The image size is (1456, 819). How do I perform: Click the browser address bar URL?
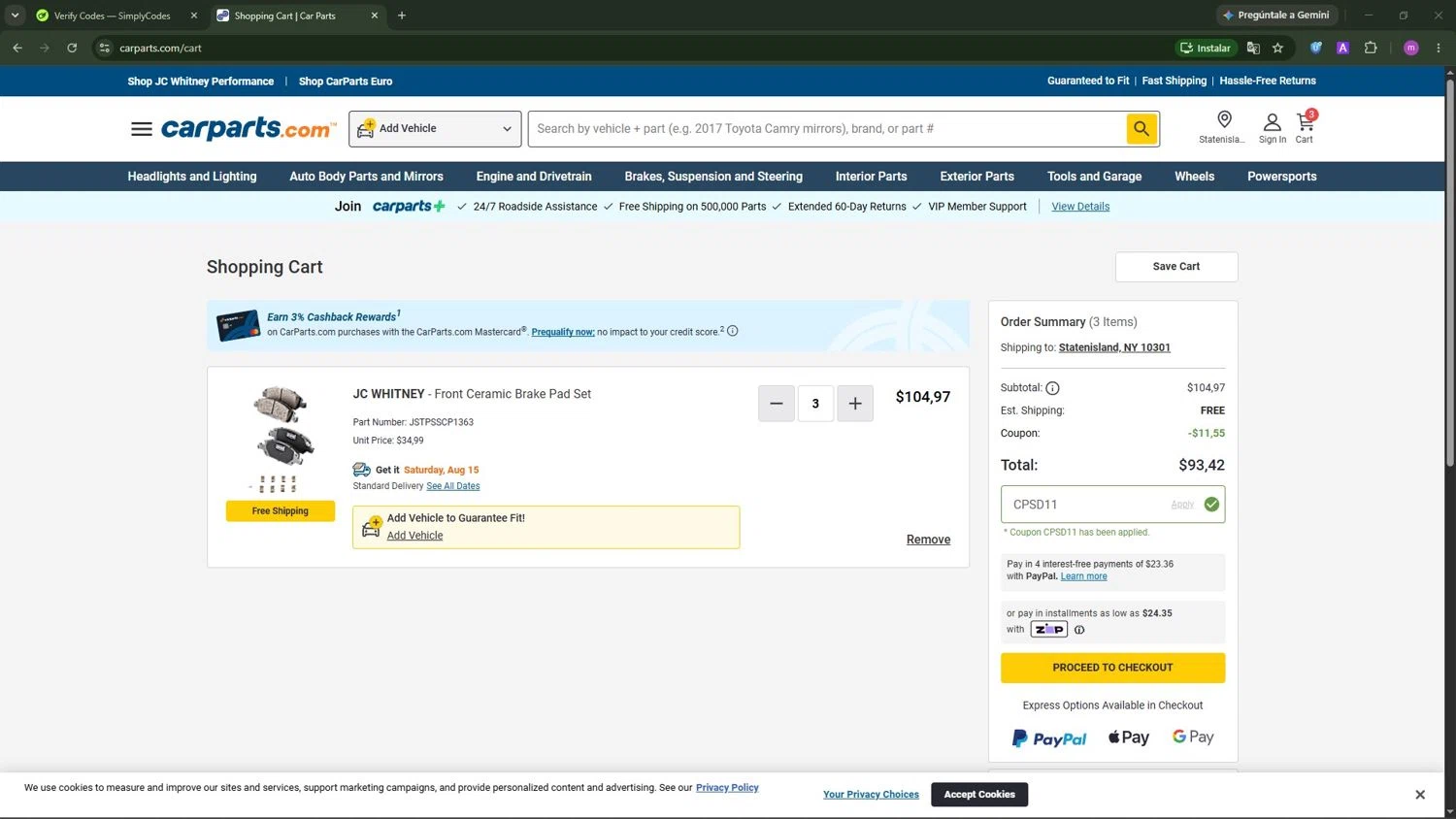[161, 48]
